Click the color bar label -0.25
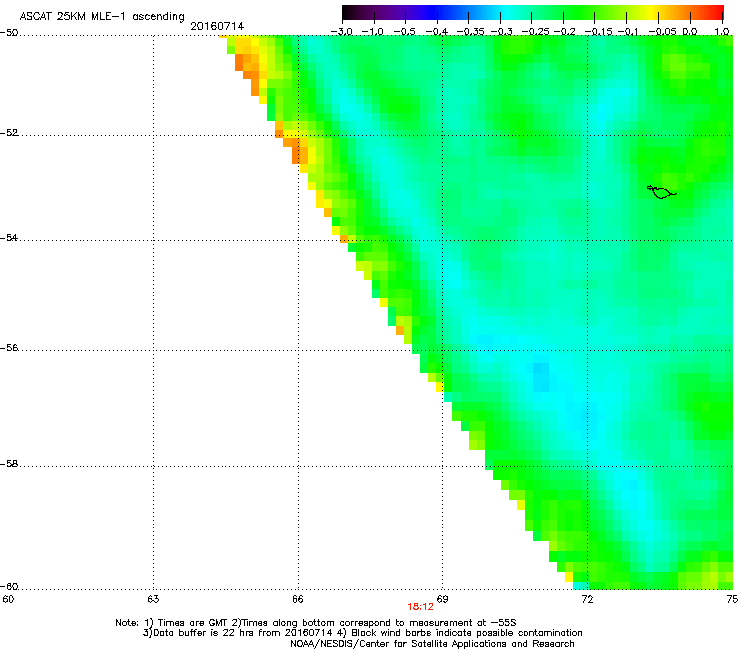The image size is (740, 650). click(x=534, y=32)
